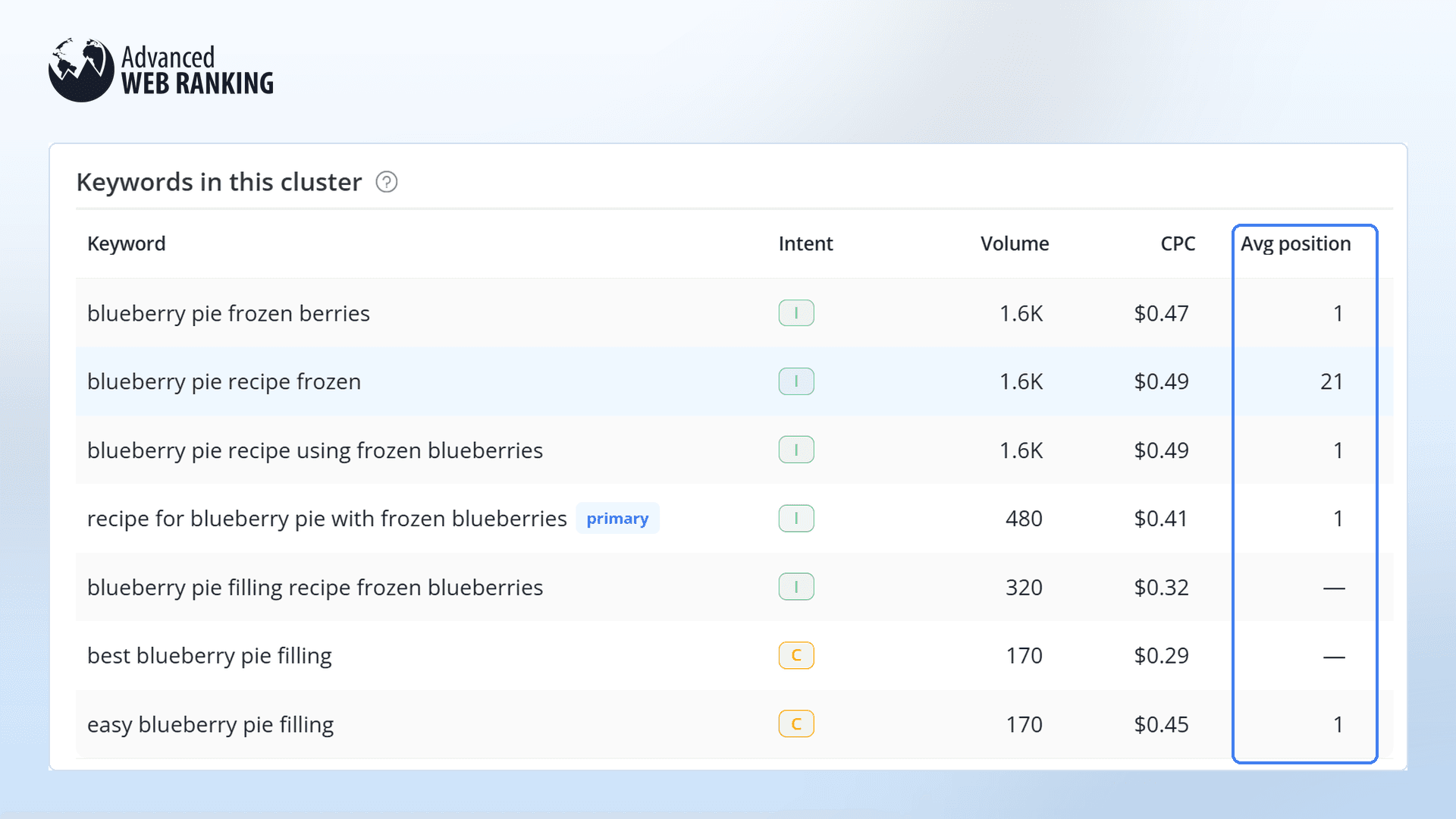Click the $0.29 CPC value
The width and height of the screenshot is (1456, 819).
point(1161,656)
